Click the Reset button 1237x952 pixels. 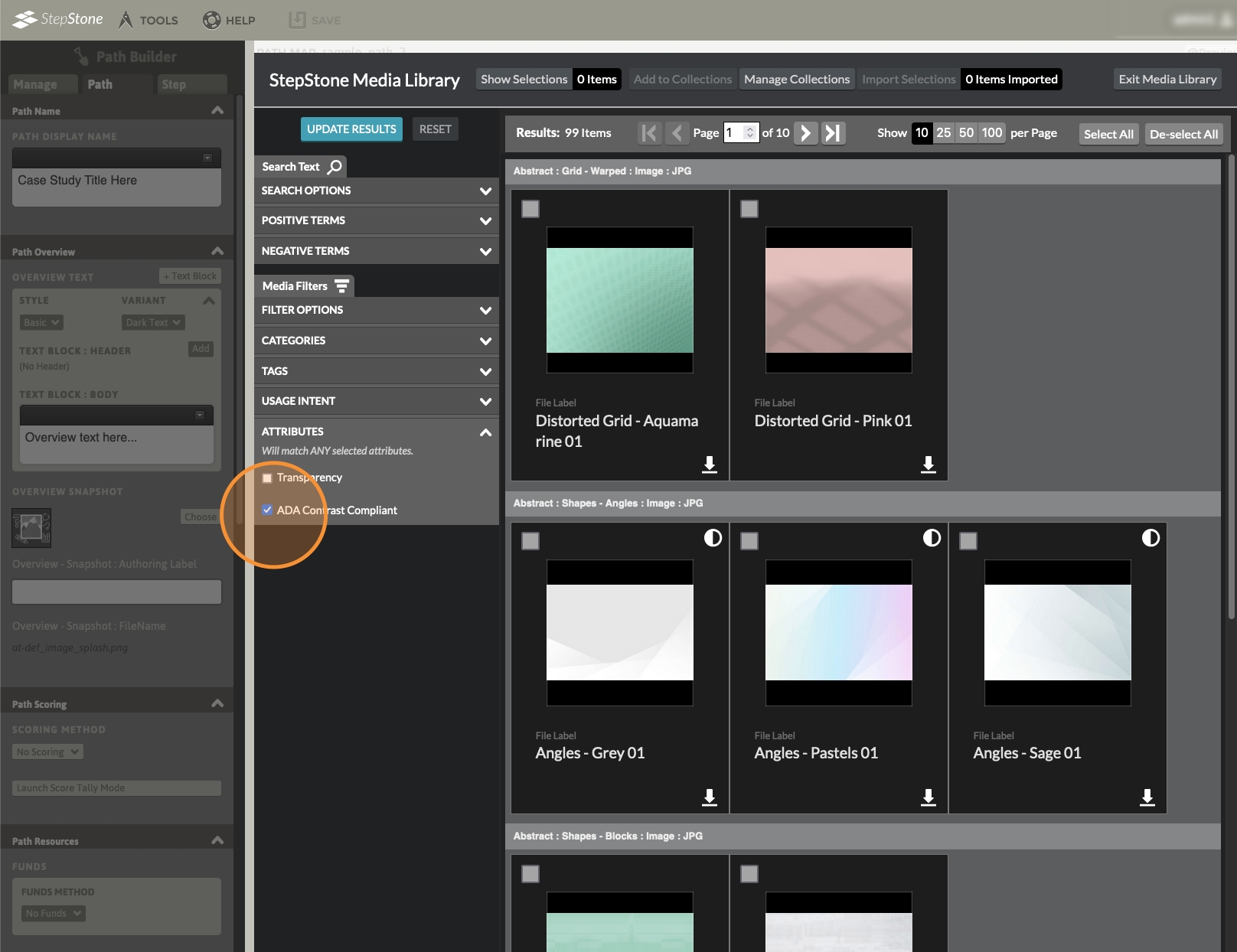tap(436, 129)
